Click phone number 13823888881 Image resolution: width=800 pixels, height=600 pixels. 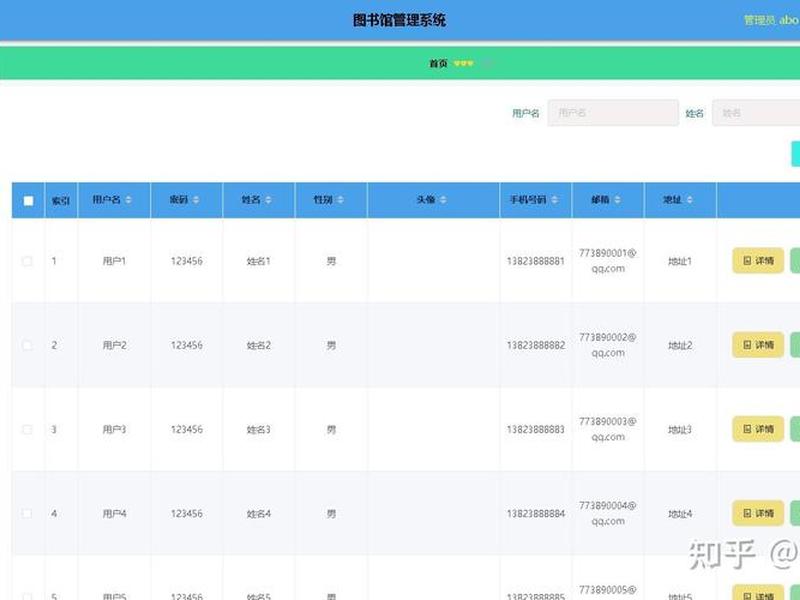[536, 261]
